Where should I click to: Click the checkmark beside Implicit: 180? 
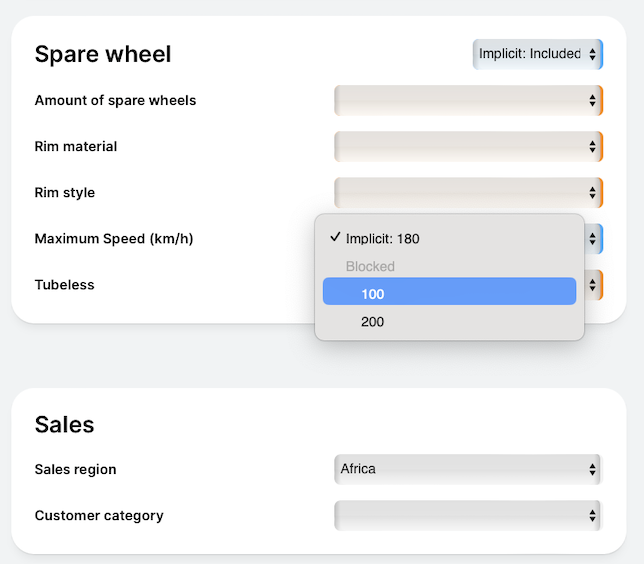tap(336, 237)
